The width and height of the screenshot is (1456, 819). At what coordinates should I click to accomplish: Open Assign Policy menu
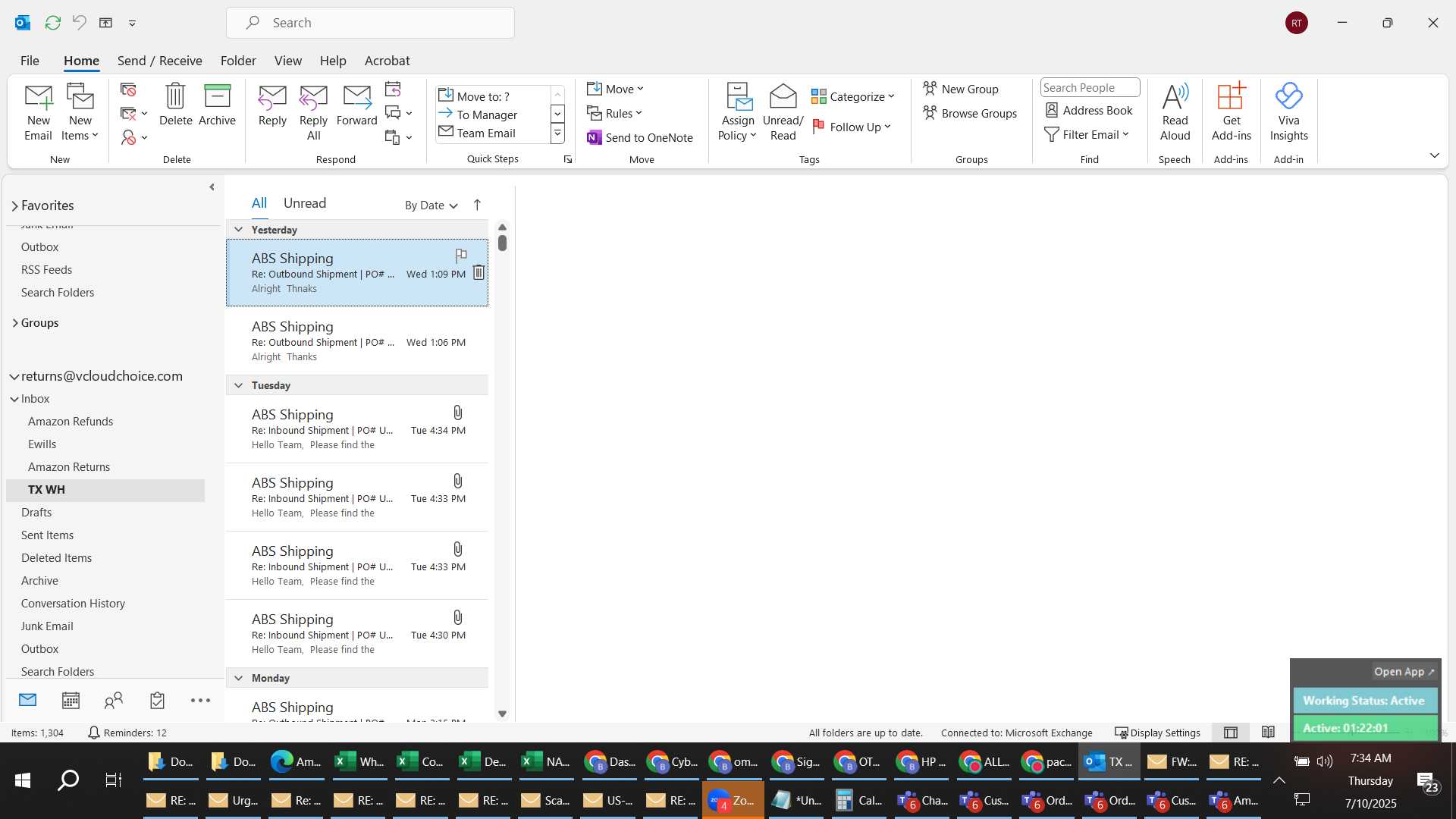pos(737,112)
